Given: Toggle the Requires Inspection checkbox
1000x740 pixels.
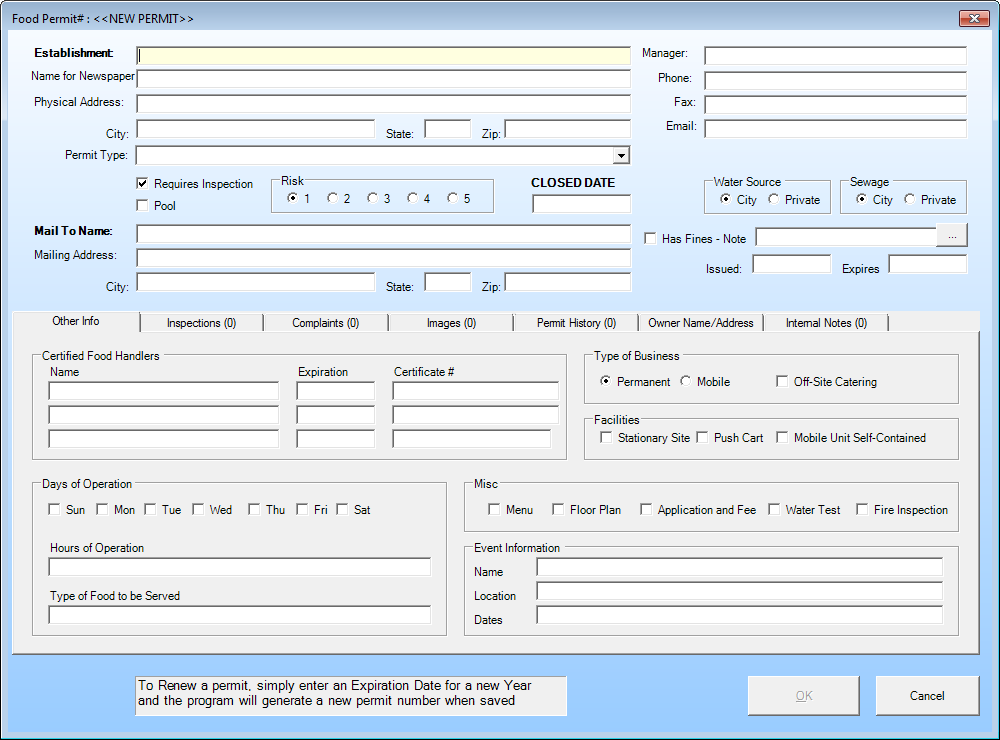Looking at the screenshot, I should (142, 184).
